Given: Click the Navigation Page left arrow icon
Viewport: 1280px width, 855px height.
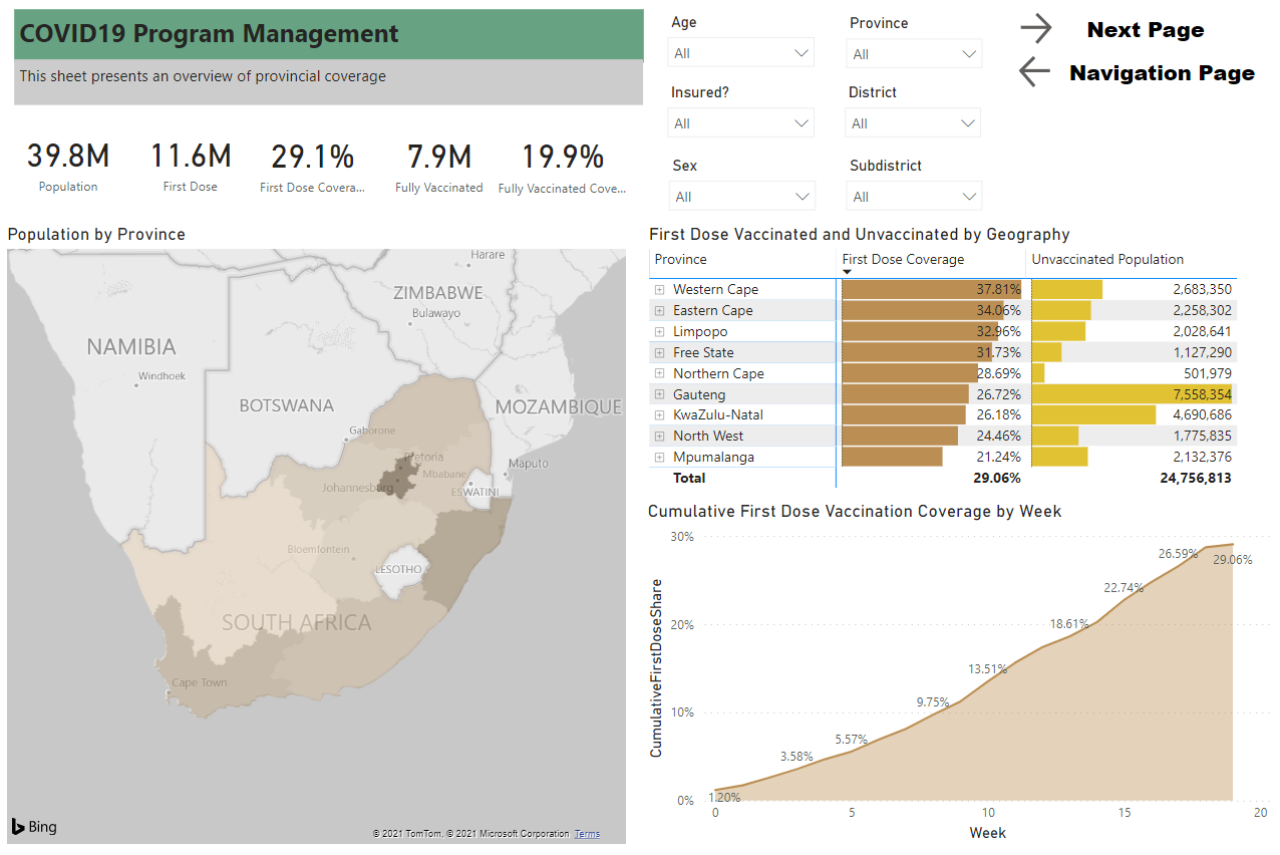Looking at the screenshot, I should [x=1034, y=72].
